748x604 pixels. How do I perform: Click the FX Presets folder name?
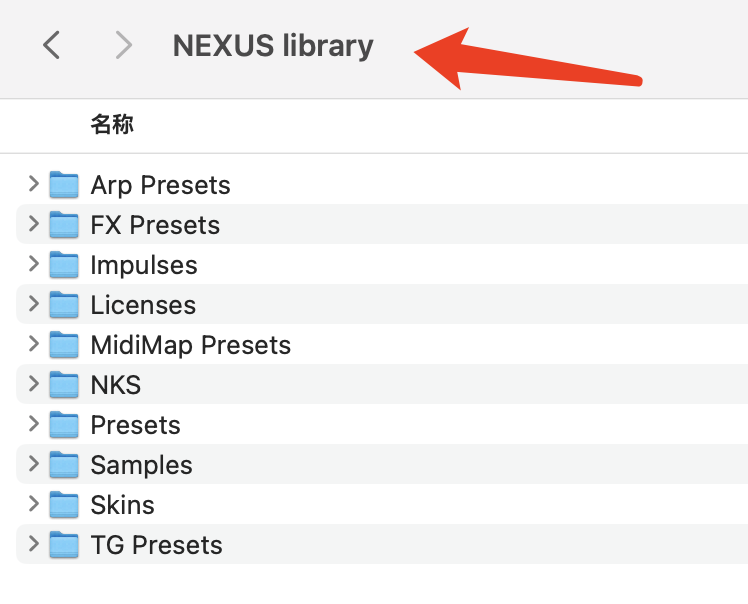pos(155,225)
